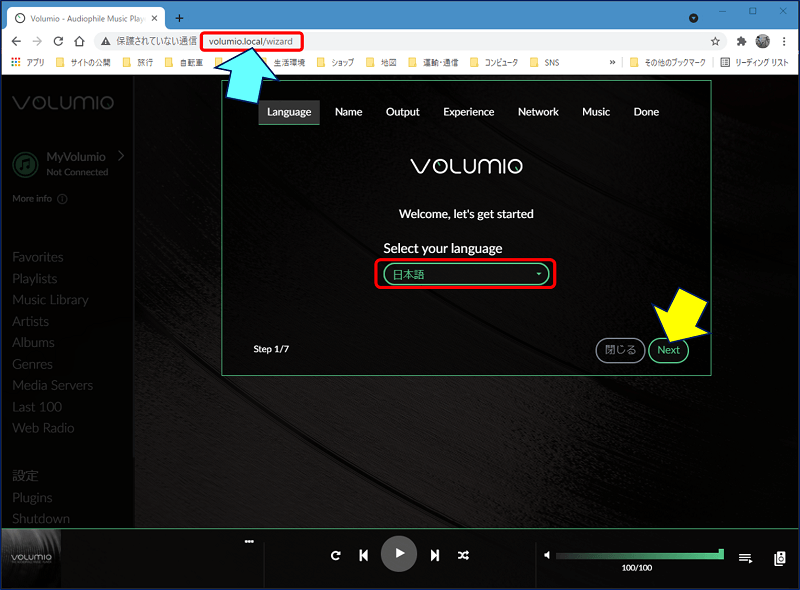Open the playback devices speaker icon

[780, 558]
